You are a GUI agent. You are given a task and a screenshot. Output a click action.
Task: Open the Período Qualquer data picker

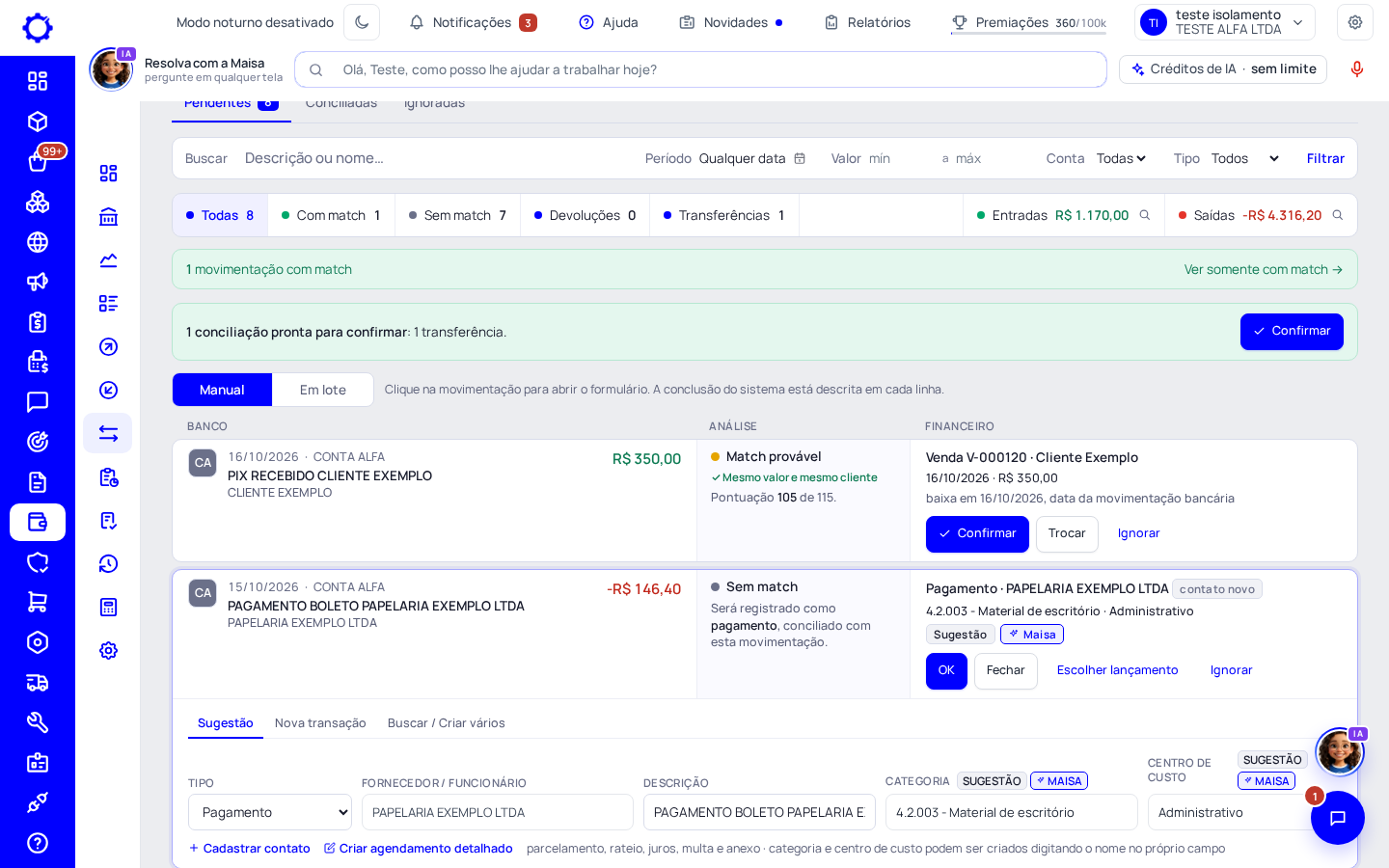coord(752,158)
